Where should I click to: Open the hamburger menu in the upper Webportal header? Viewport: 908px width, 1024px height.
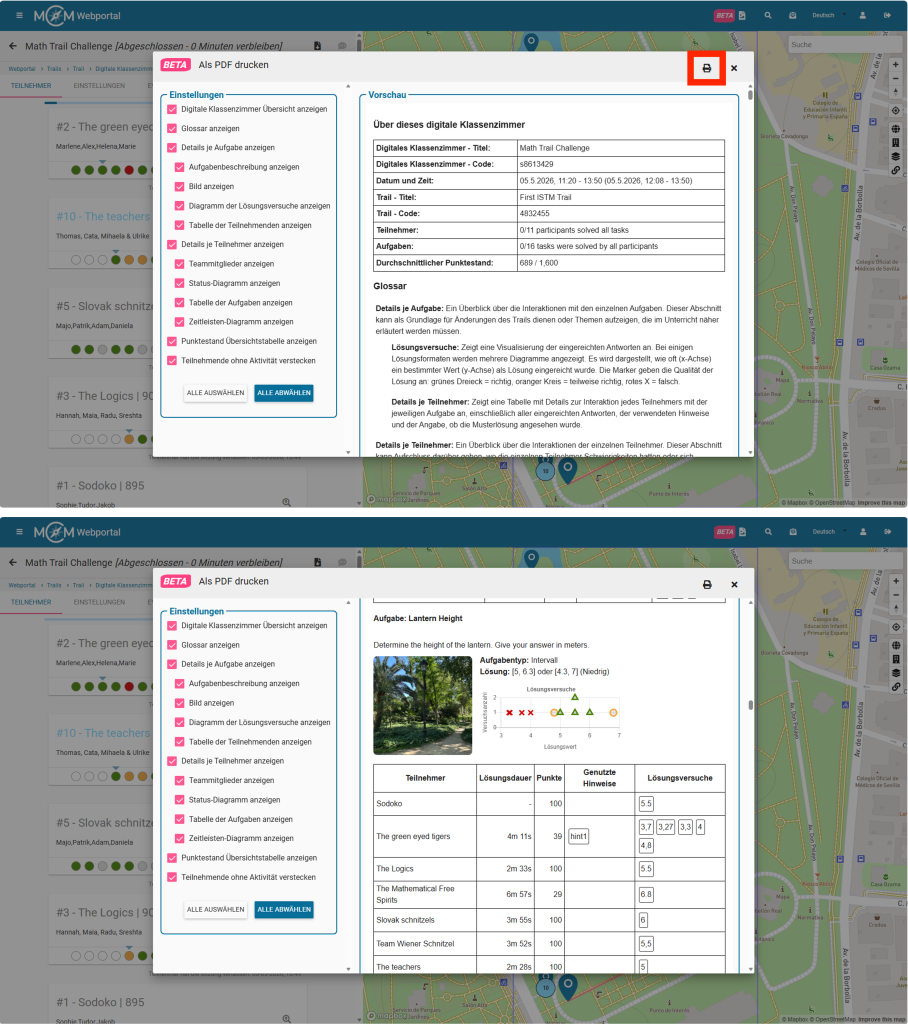20,15
